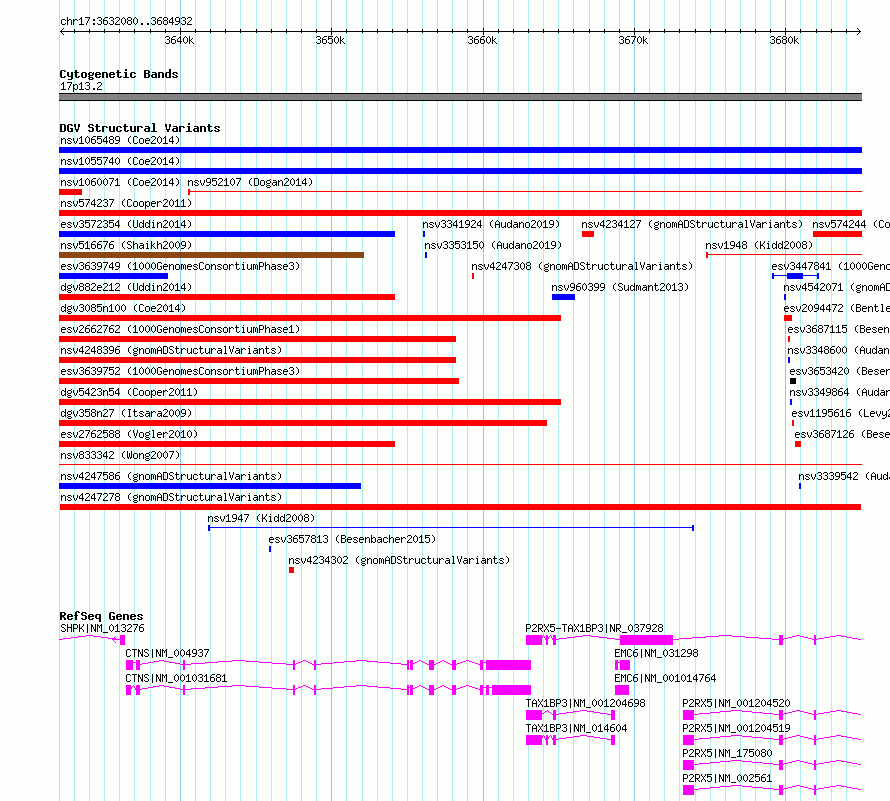The image size is (890, 801).
Task: Open the esv2094472 variant label
Action: (x=837, y=308)
